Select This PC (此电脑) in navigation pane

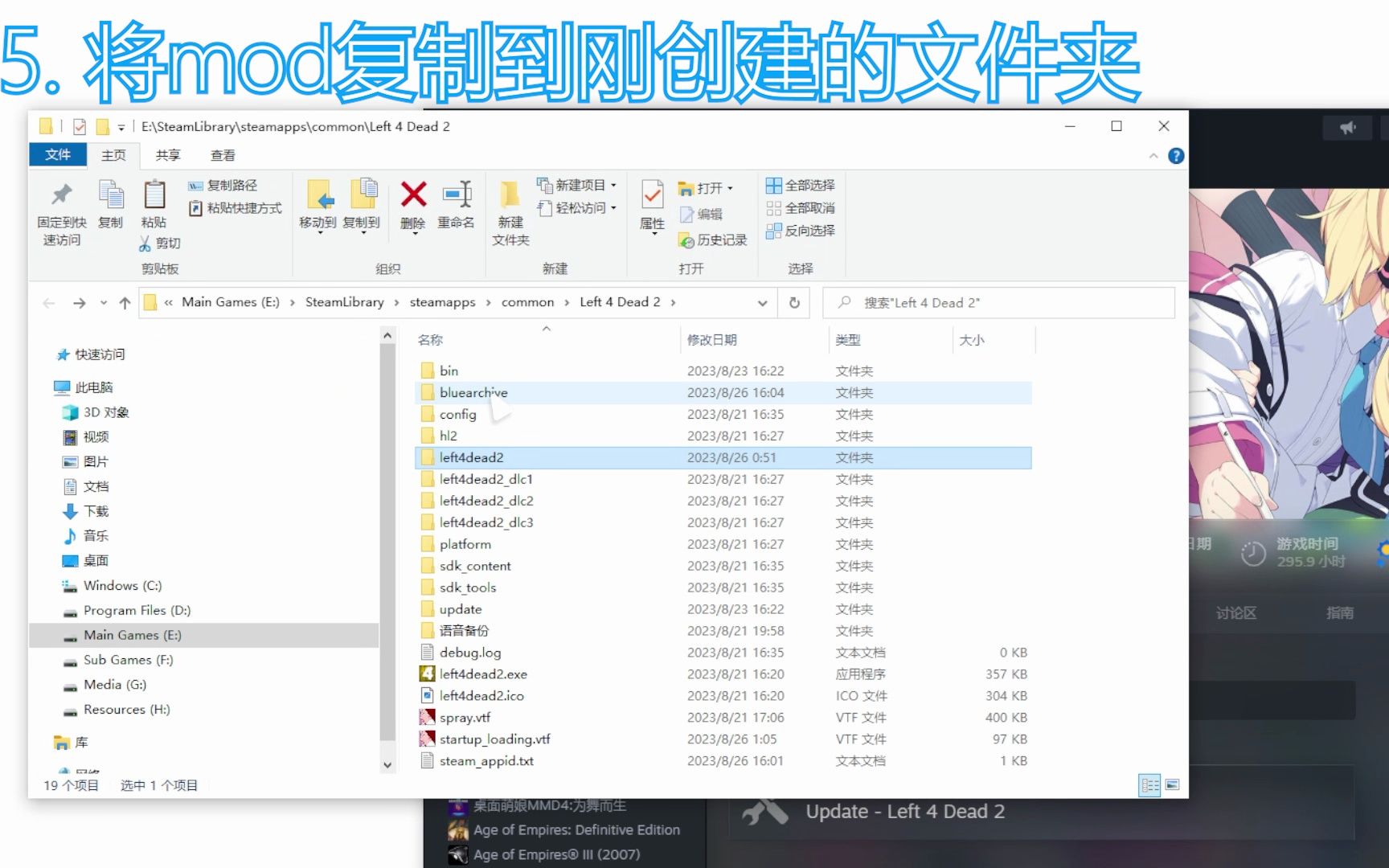click(84, 387)
